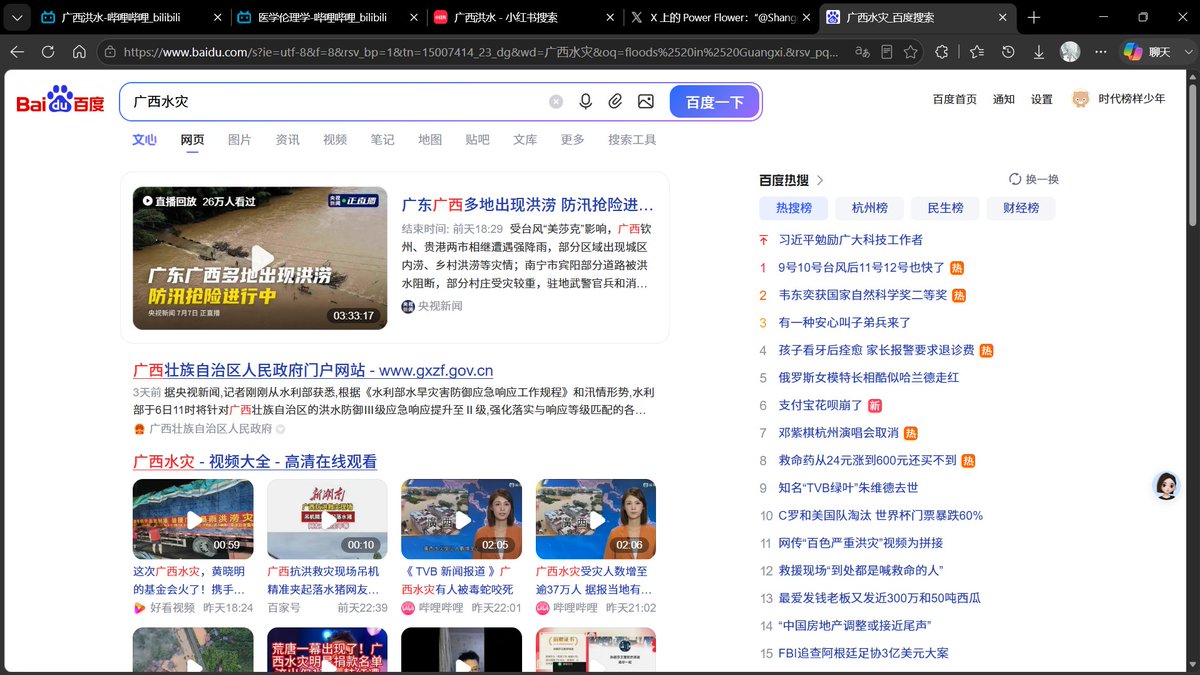Refresh the current Baidu page
This screenshot has width=1200, height=675.
tap(47, 52)
